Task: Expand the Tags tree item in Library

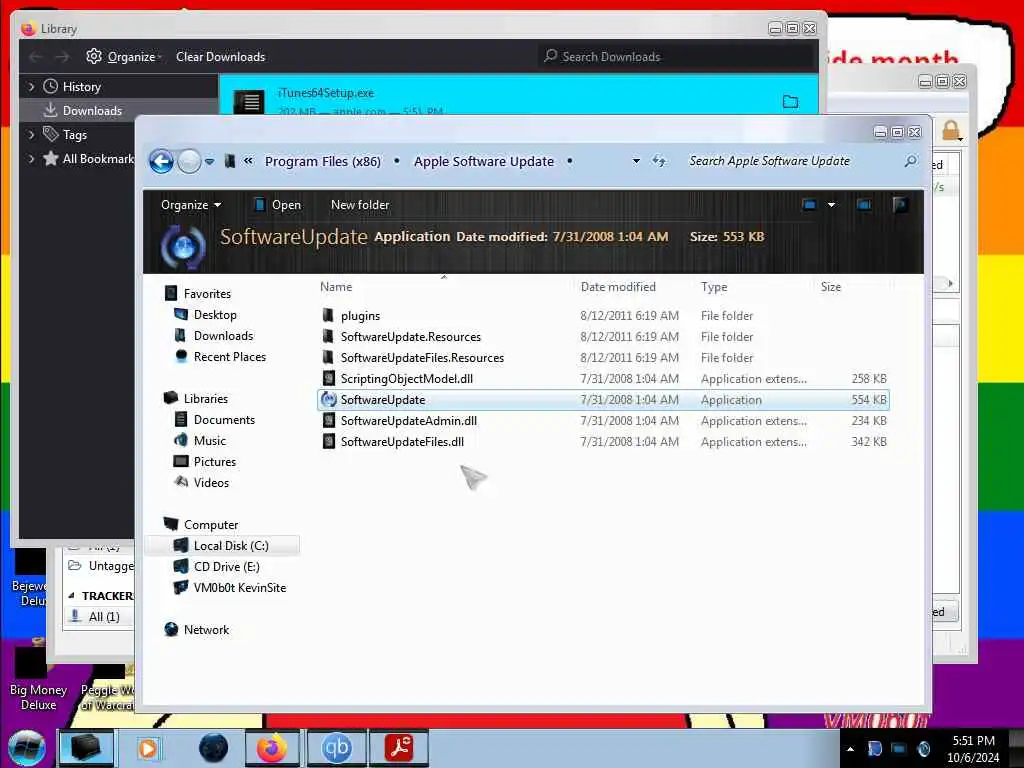Action: click(31, 135)
